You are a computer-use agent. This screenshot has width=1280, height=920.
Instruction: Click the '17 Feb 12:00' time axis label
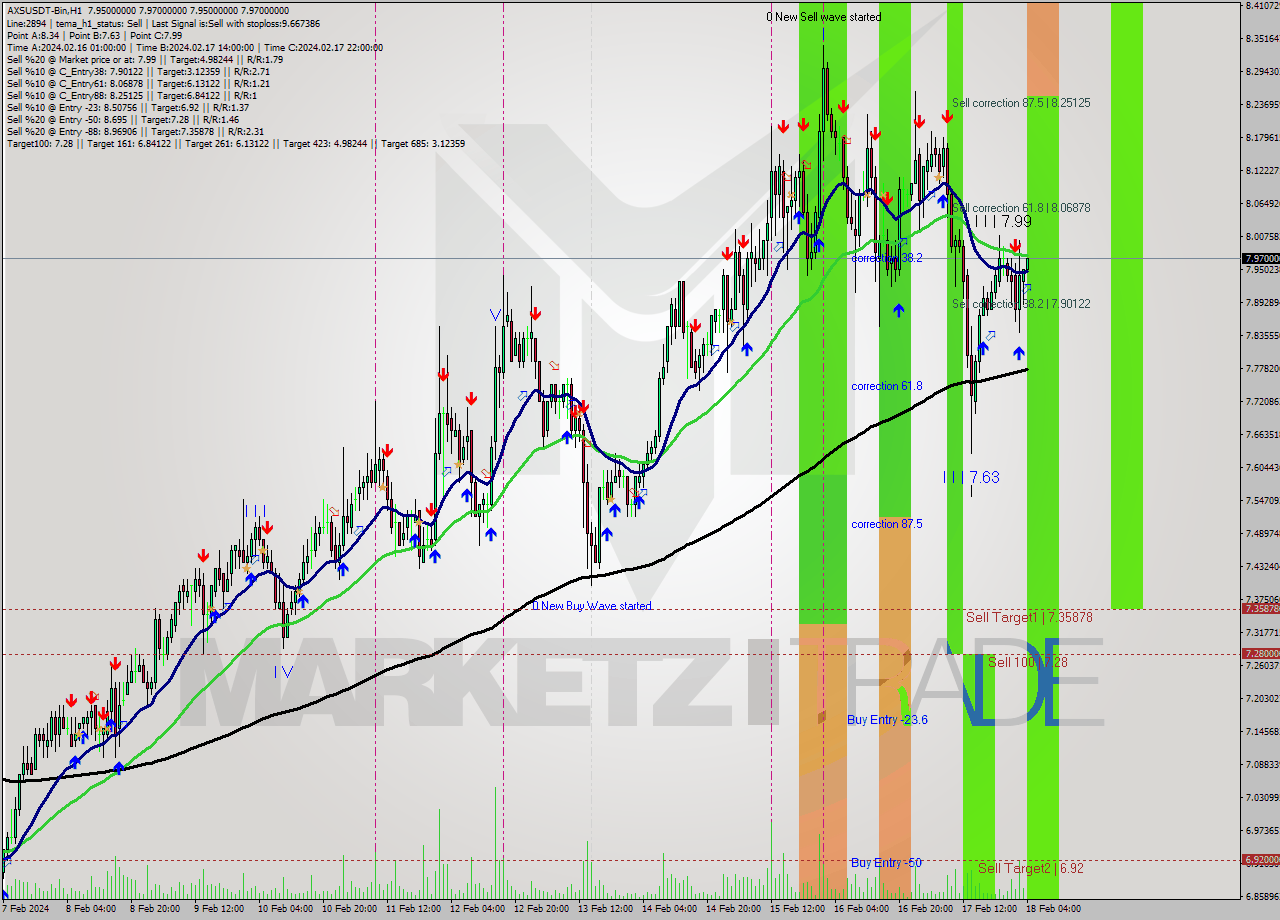(987, 909)
